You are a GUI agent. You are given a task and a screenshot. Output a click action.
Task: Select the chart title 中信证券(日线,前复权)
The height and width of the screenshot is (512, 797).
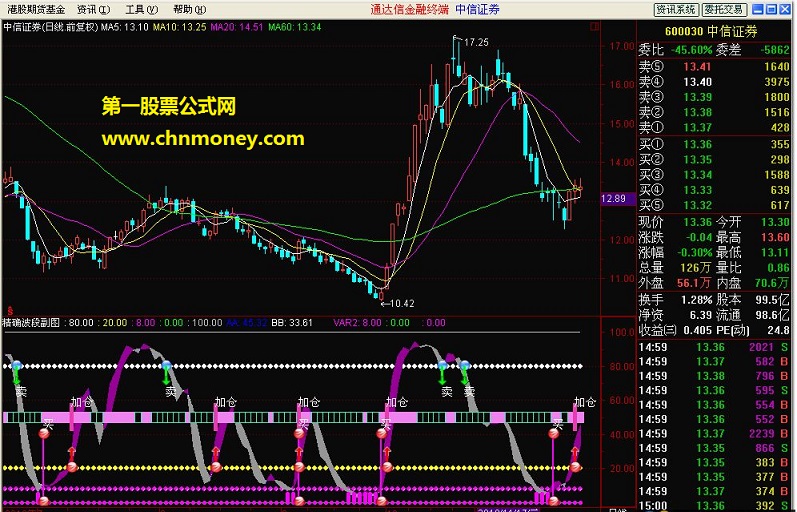click(x=51, y=27)
